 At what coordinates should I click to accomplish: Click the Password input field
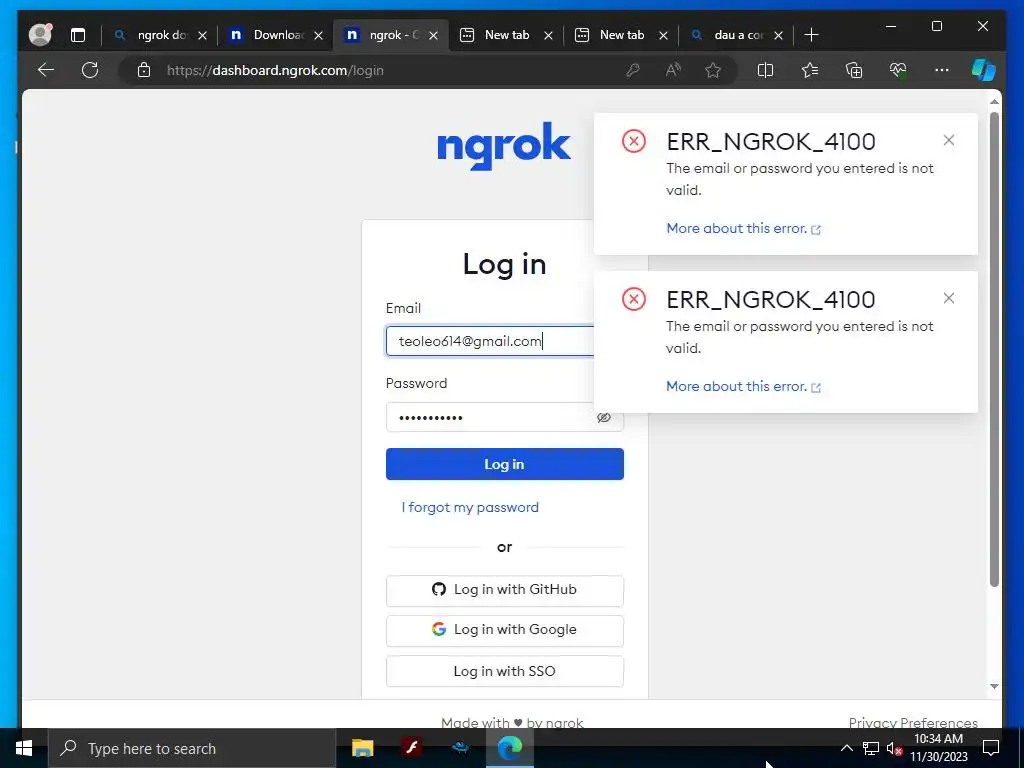[x=504, y=417]
